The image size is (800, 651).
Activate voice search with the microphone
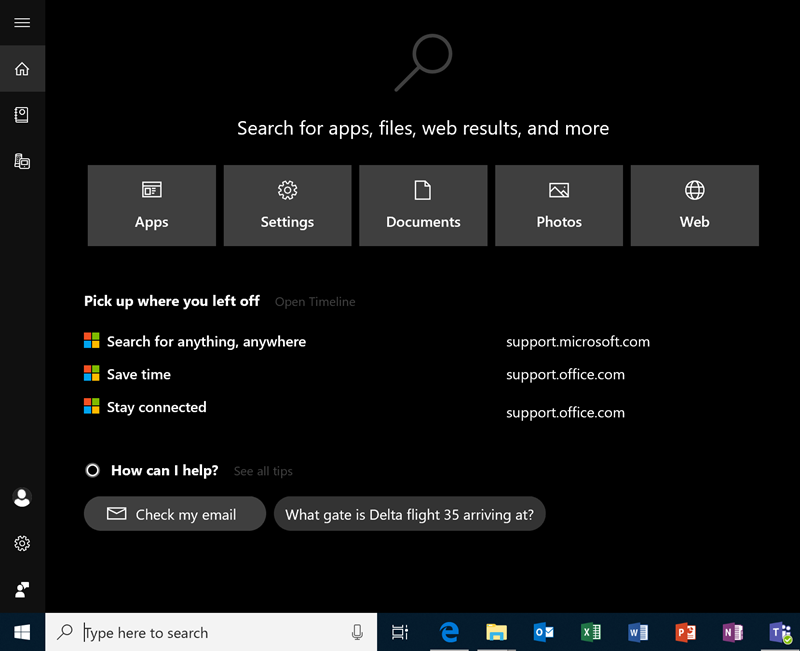[x=357, y=632]
